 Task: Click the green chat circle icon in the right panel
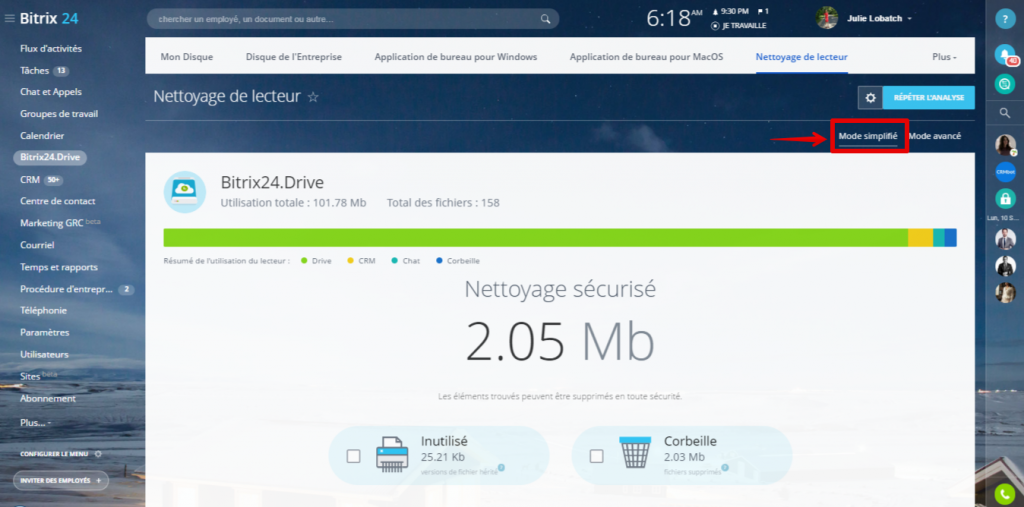1005,84
